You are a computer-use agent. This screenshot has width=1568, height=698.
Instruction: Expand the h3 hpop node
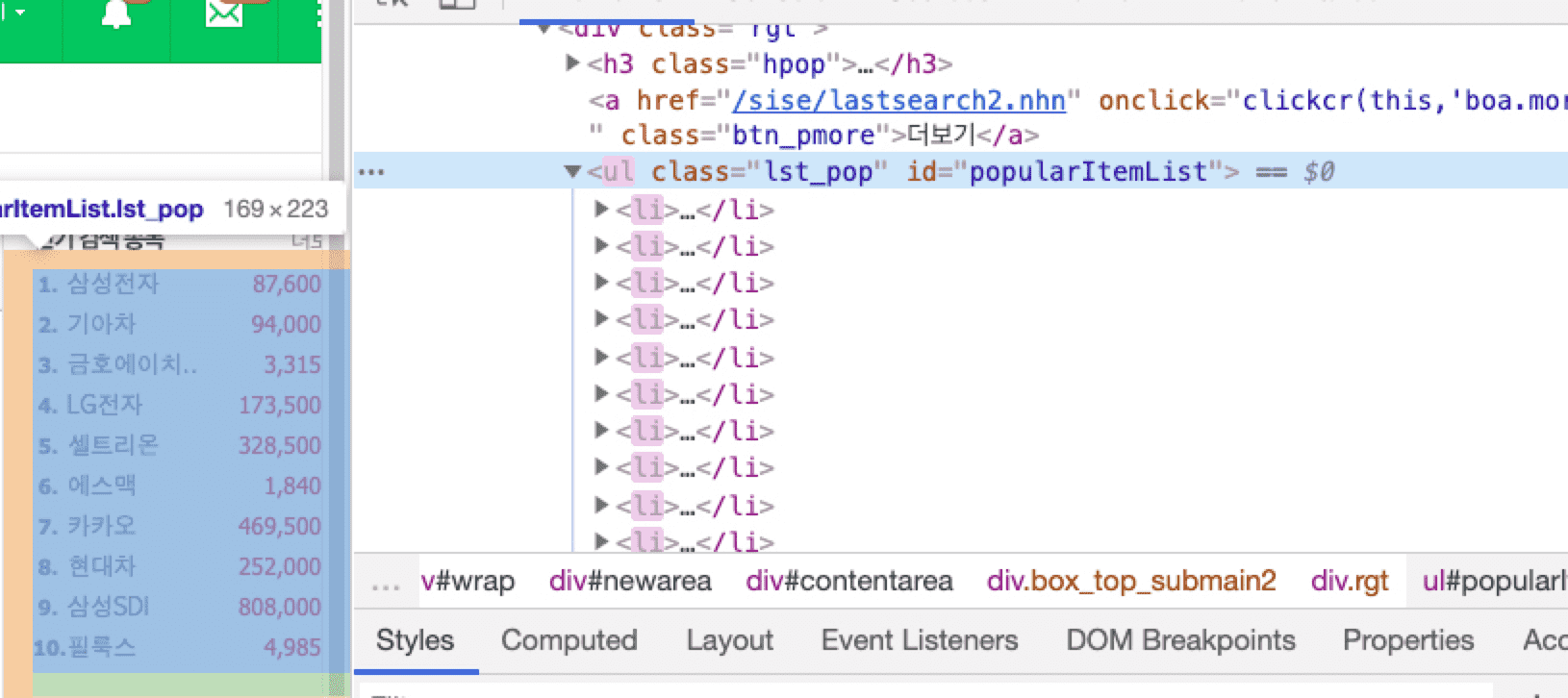(x=572, y=63)
